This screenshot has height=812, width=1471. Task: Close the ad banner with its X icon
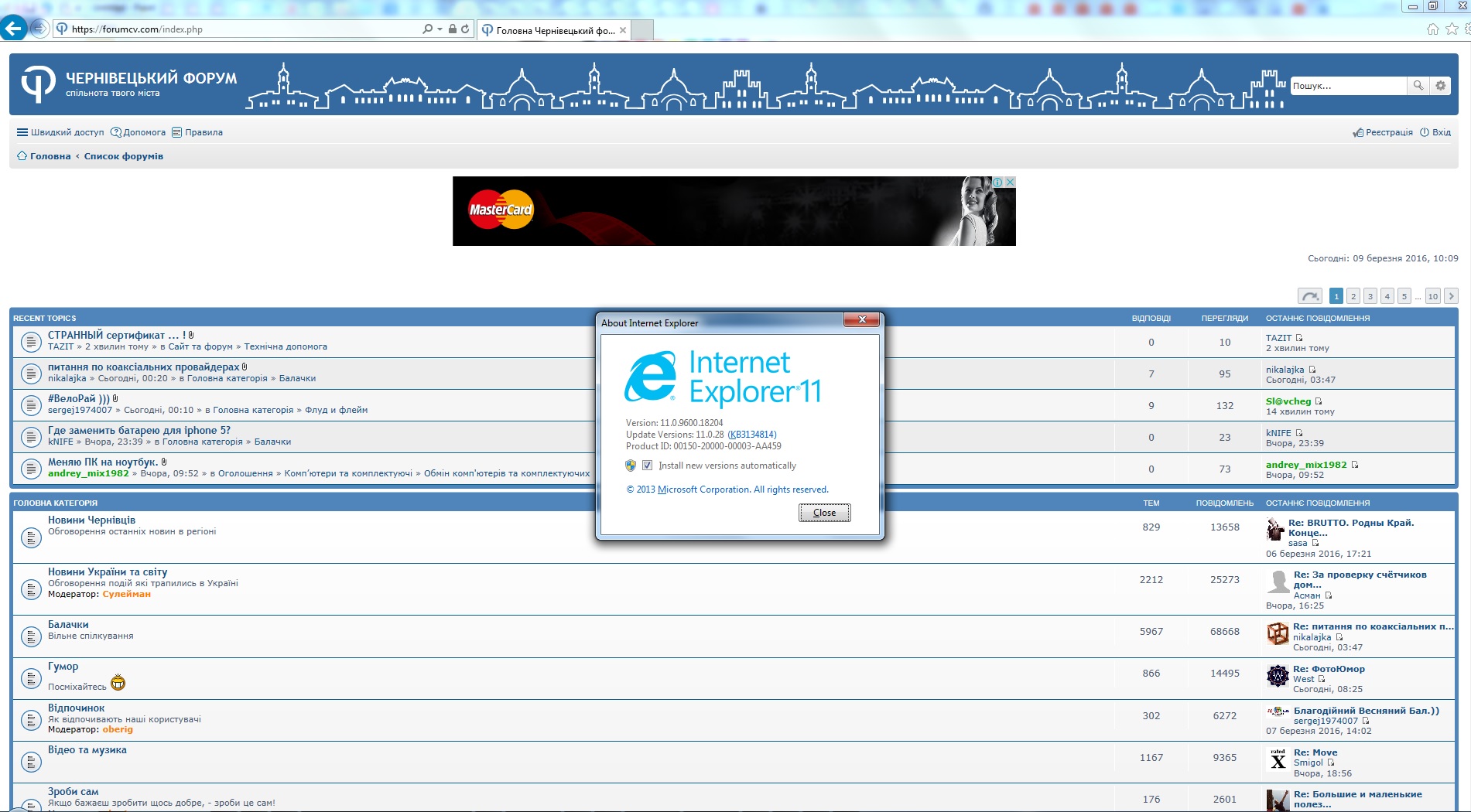coord(1010,183)
